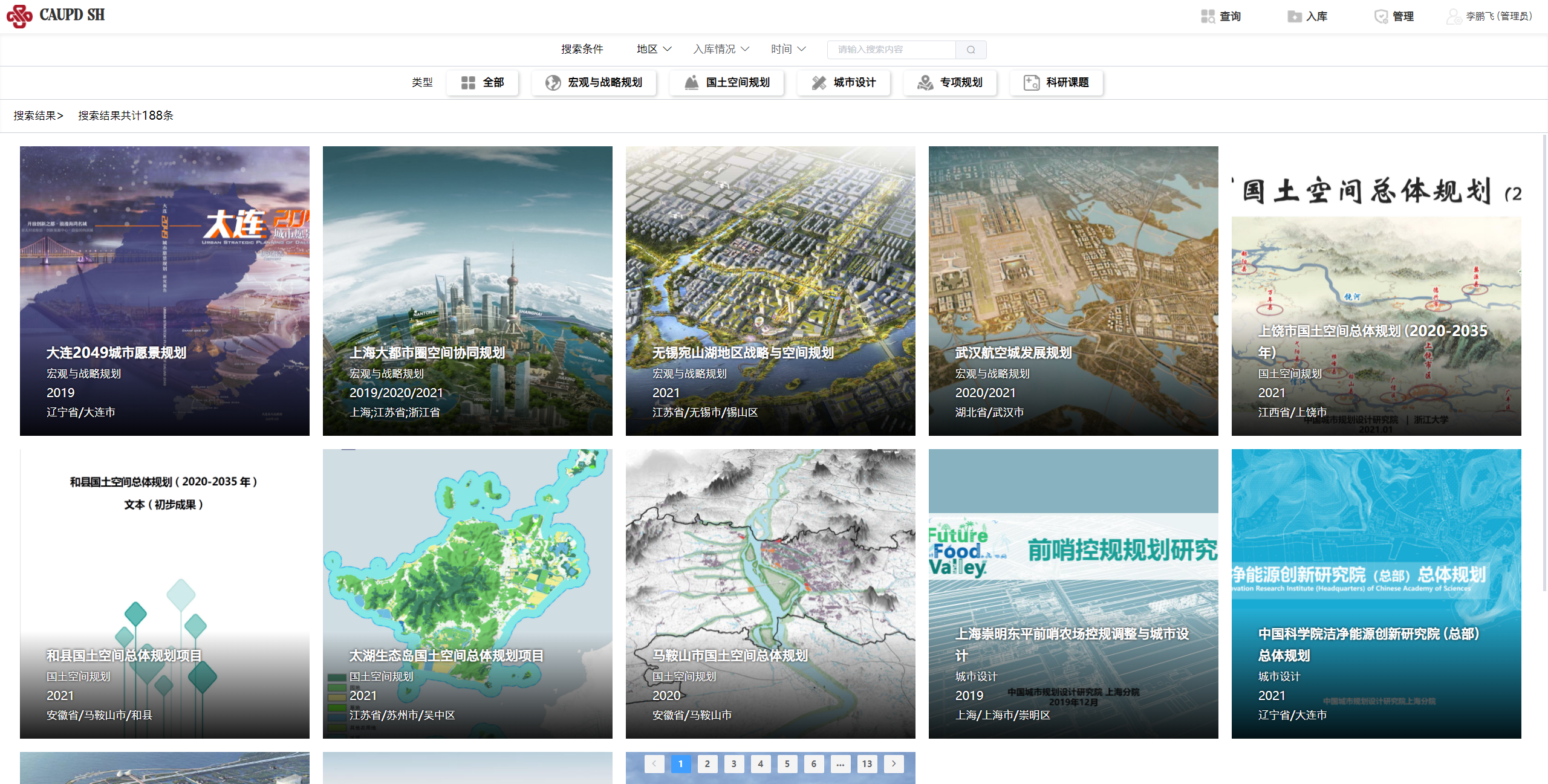Click the 李鹏飞(管理员) user name
Image resolution: width=1548 pixels, height=784 pixels.
click(x=1499, y=16)
